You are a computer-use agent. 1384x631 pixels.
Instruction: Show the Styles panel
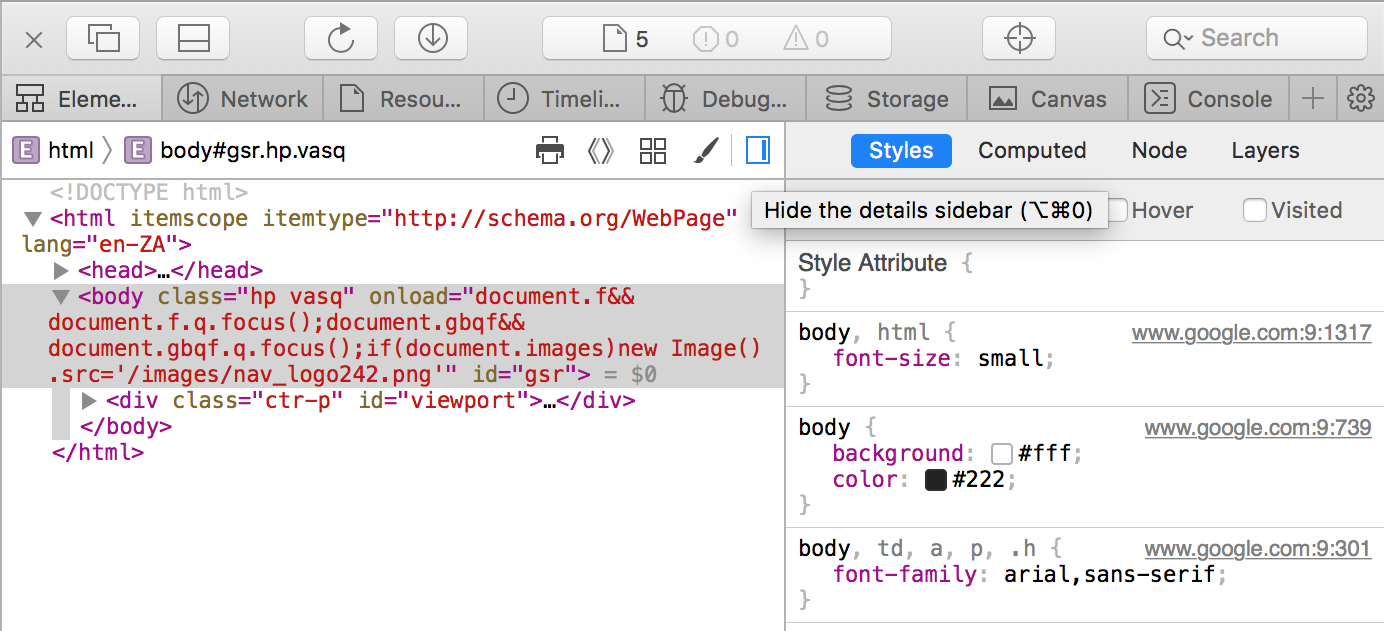pyautogui.click(x=901, y=151)
